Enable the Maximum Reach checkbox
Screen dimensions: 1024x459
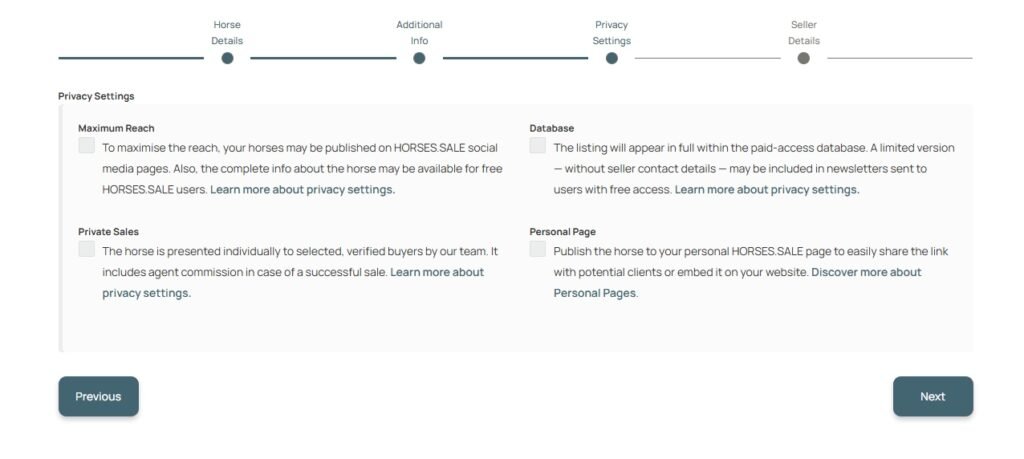click(x=87, y=146)
